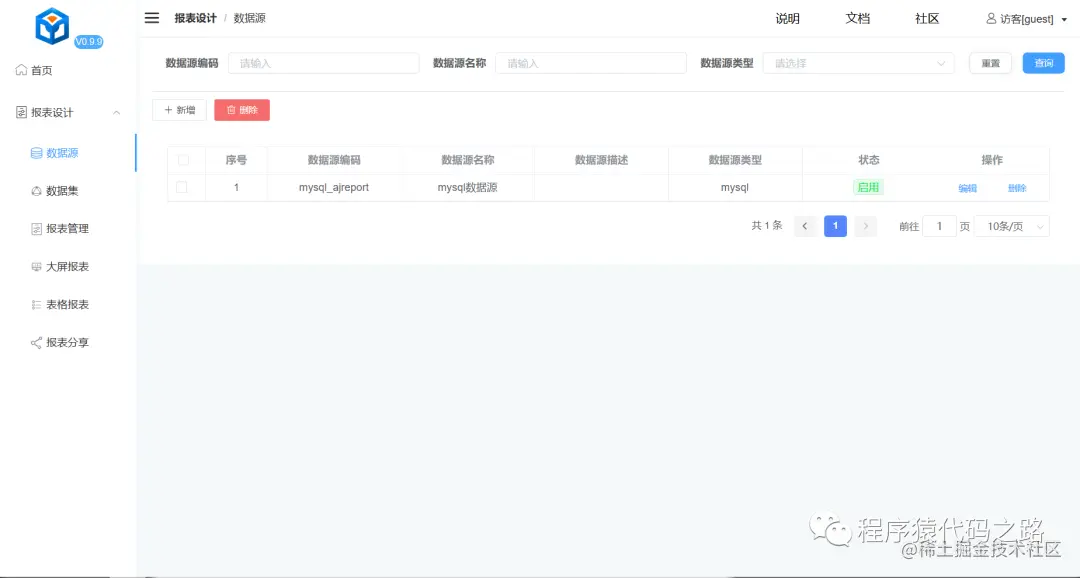Click the 序号 column header
The width and height of the screenshot is (1080, 578).
[x=236, y=160]
